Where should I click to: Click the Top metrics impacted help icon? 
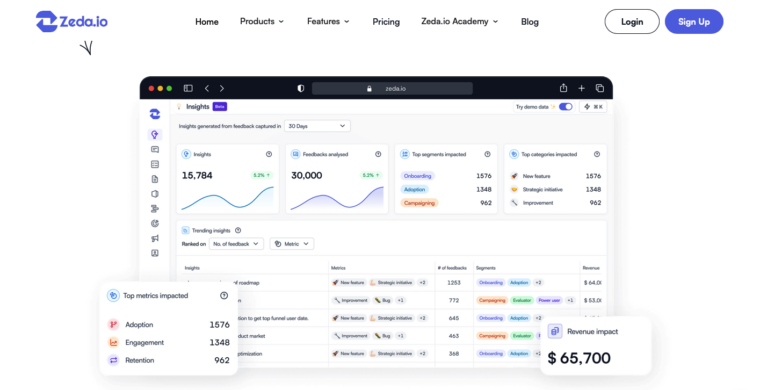tap(224, 296)
